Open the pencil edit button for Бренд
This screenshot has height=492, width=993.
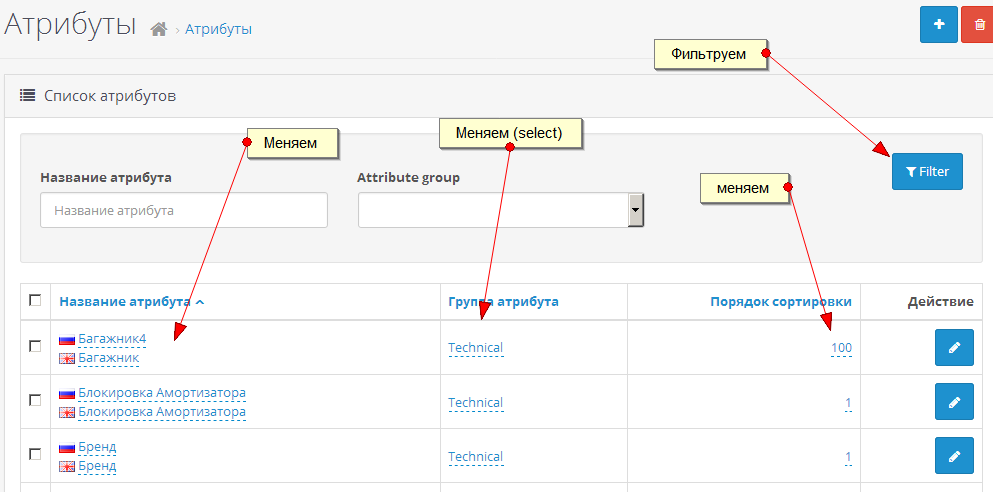(954, 456)
